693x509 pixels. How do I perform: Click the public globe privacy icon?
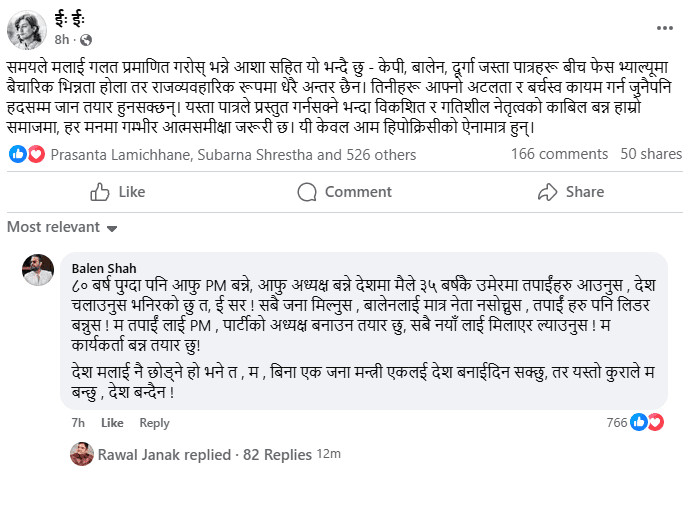click(85, 39)
